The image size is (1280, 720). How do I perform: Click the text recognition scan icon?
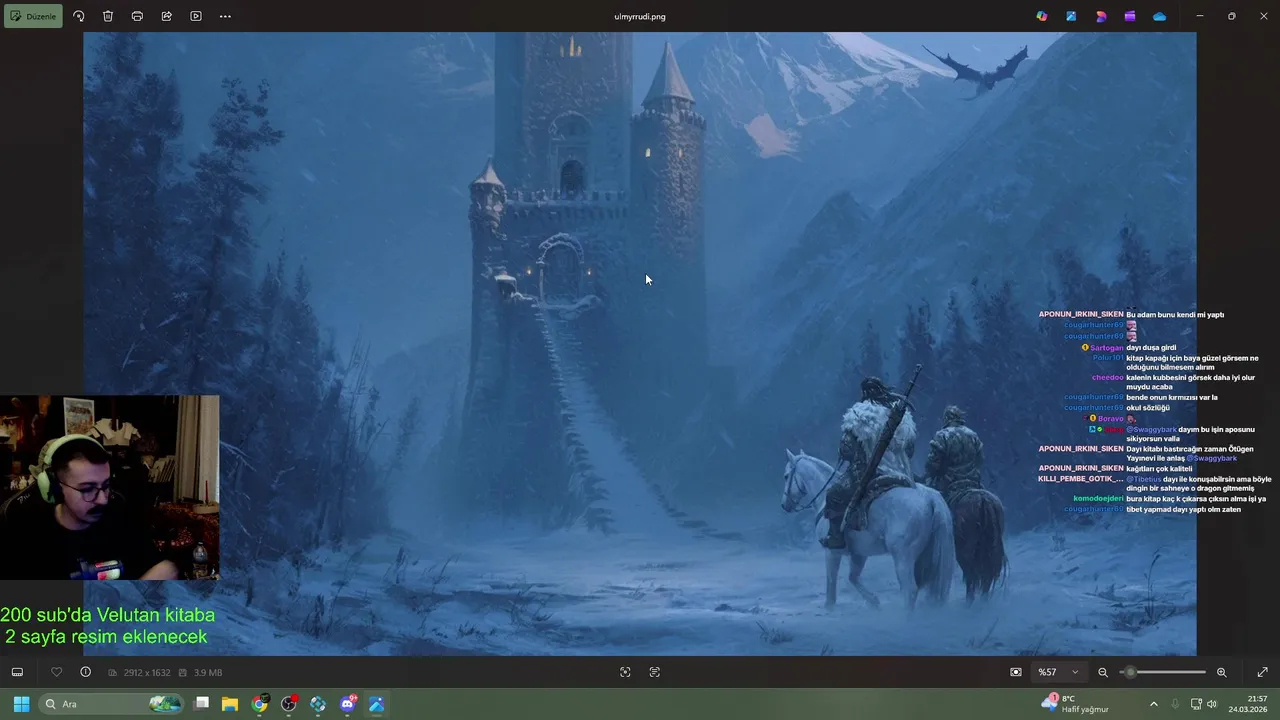coord(655,672)
